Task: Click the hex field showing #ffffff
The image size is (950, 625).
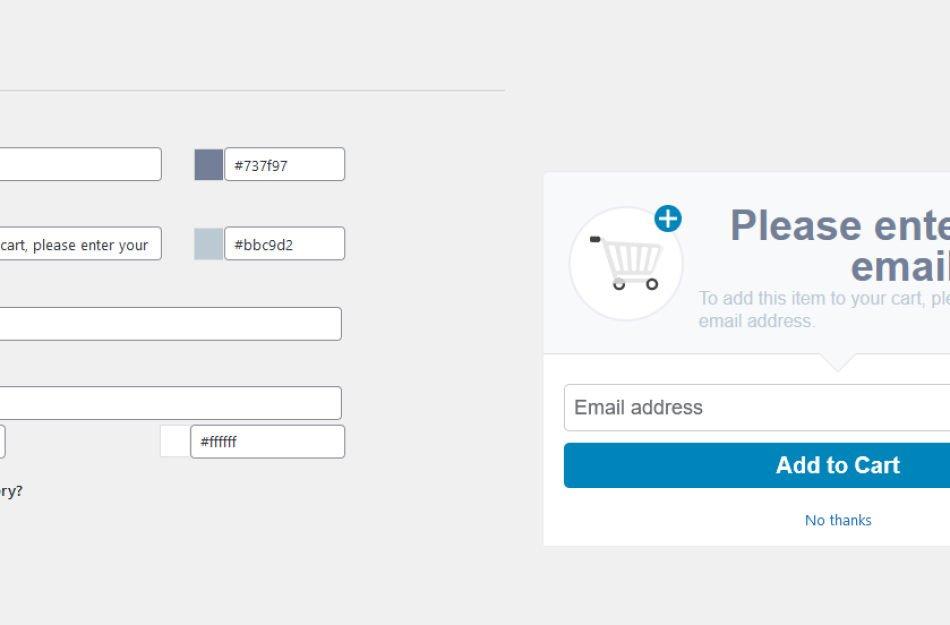Action: coord(267,441)
